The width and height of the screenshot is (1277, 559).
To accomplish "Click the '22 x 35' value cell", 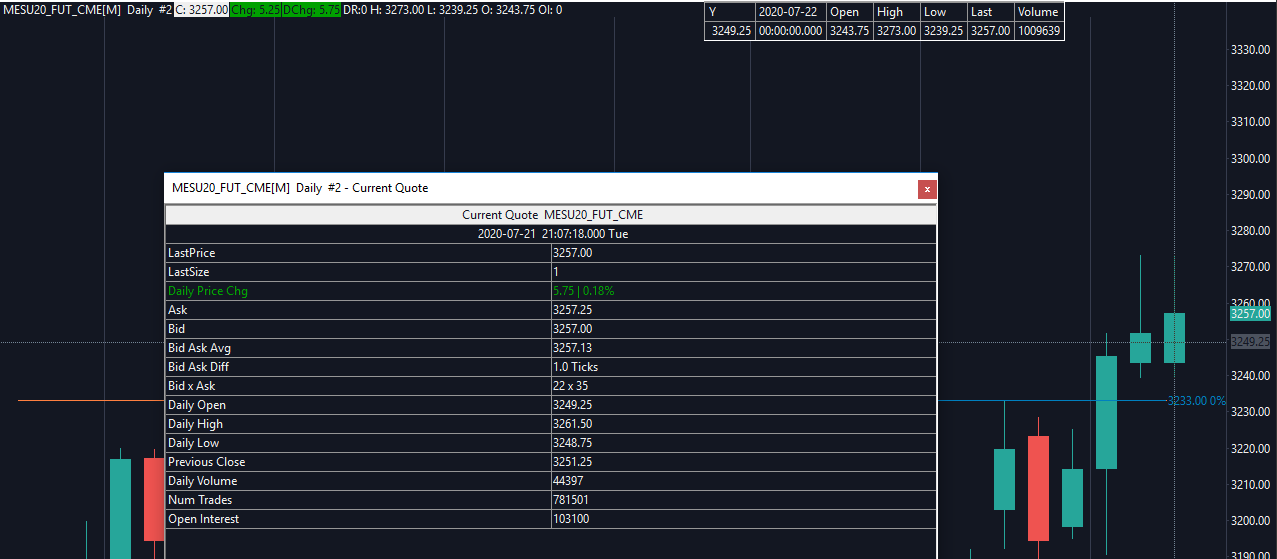I will [x=743, y=386].
